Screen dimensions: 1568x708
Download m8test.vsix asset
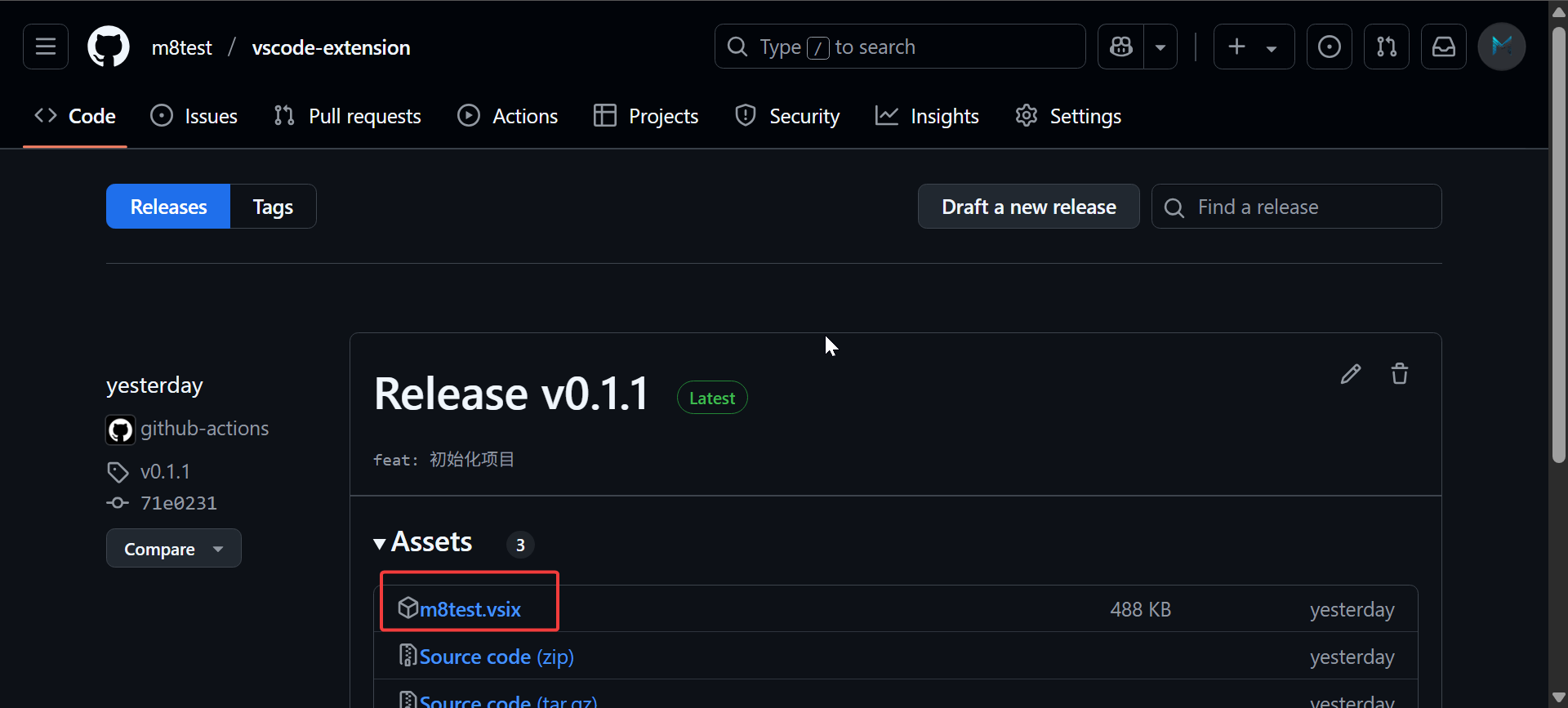pos(470,609)
